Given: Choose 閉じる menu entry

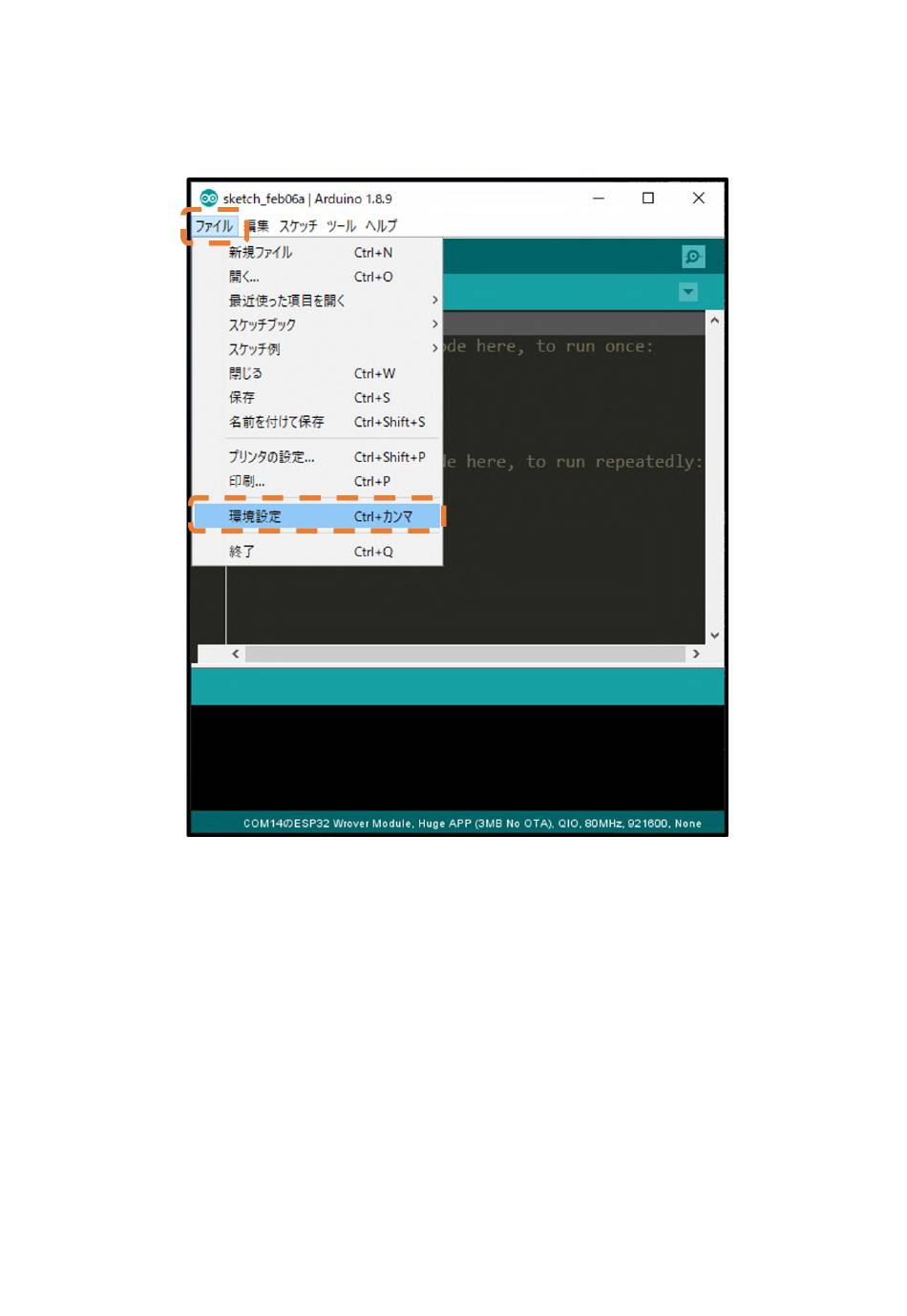Looking at the screenshot, I should (317, 373).
